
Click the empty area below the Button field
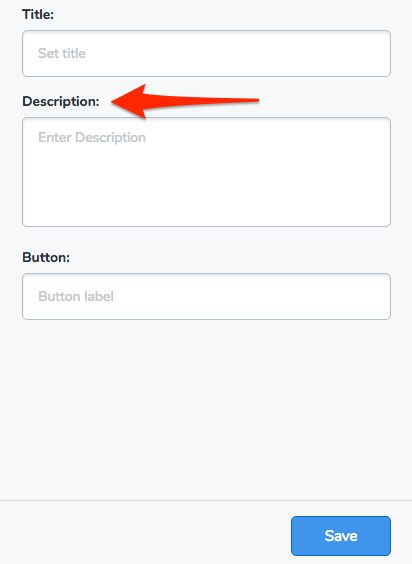206,408
